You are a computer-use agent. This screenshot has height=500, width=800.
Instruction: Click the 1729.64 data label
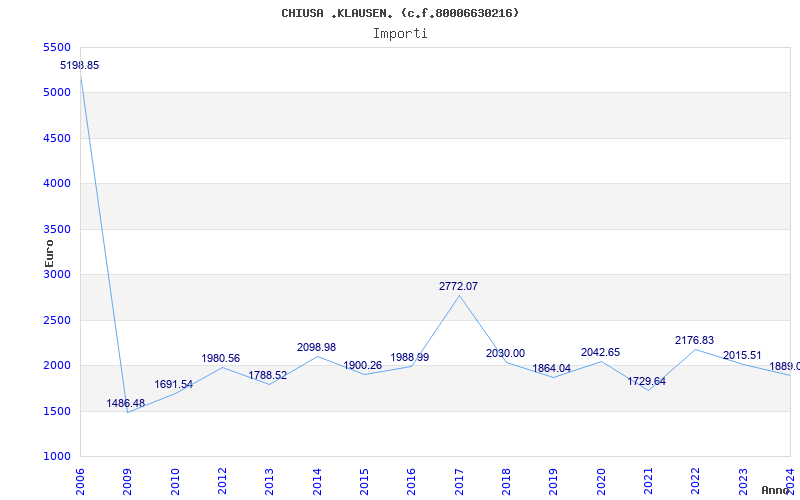tap(646, 381)
